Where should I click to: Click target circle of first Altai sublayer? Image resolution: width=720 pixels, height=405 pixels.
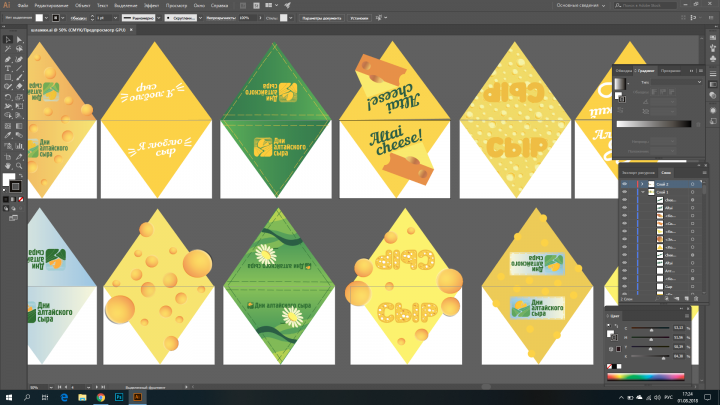692,208
